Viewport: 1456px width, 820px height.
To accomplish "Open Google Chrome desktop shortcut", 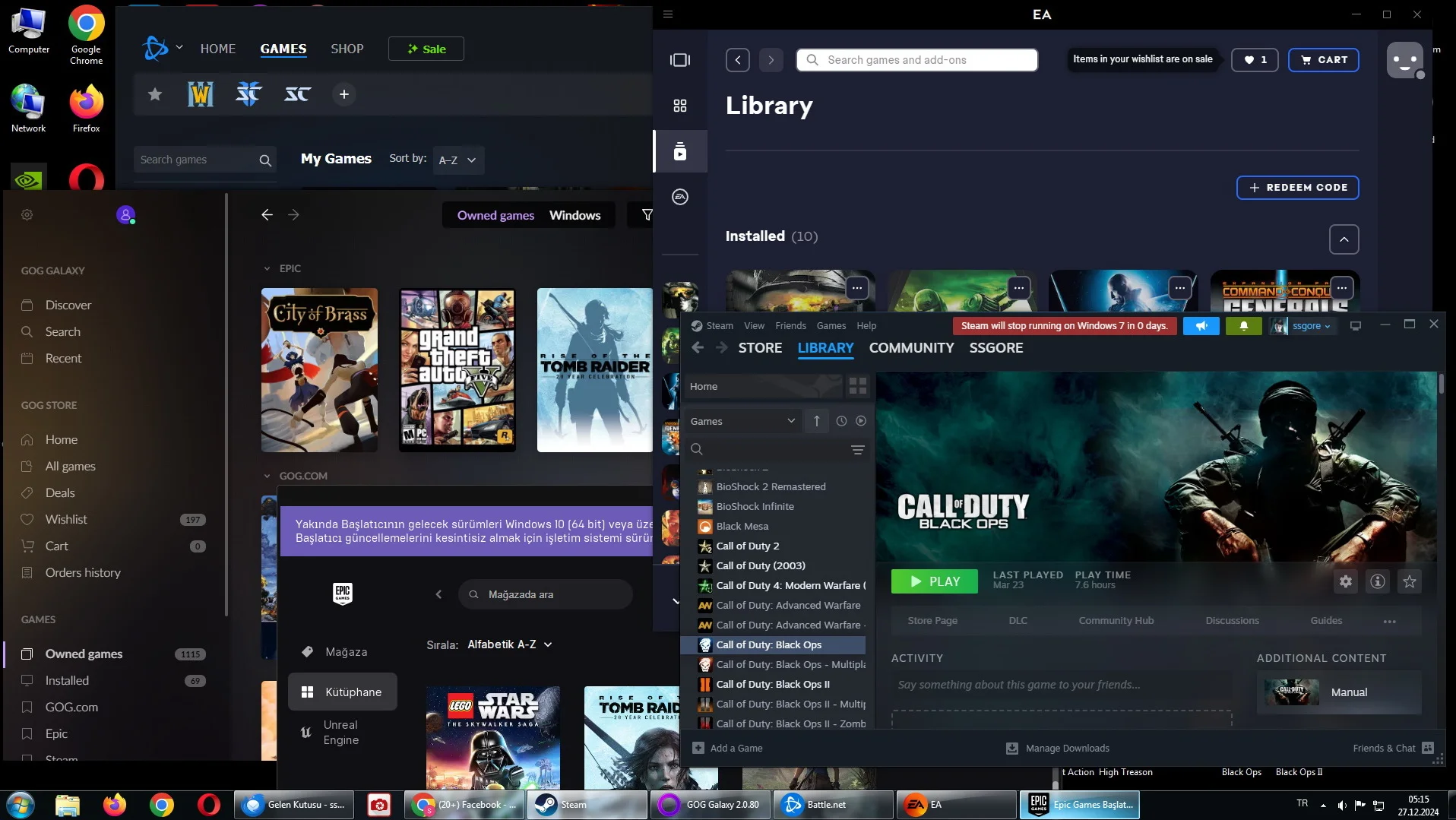I will [x=86, y=35].
